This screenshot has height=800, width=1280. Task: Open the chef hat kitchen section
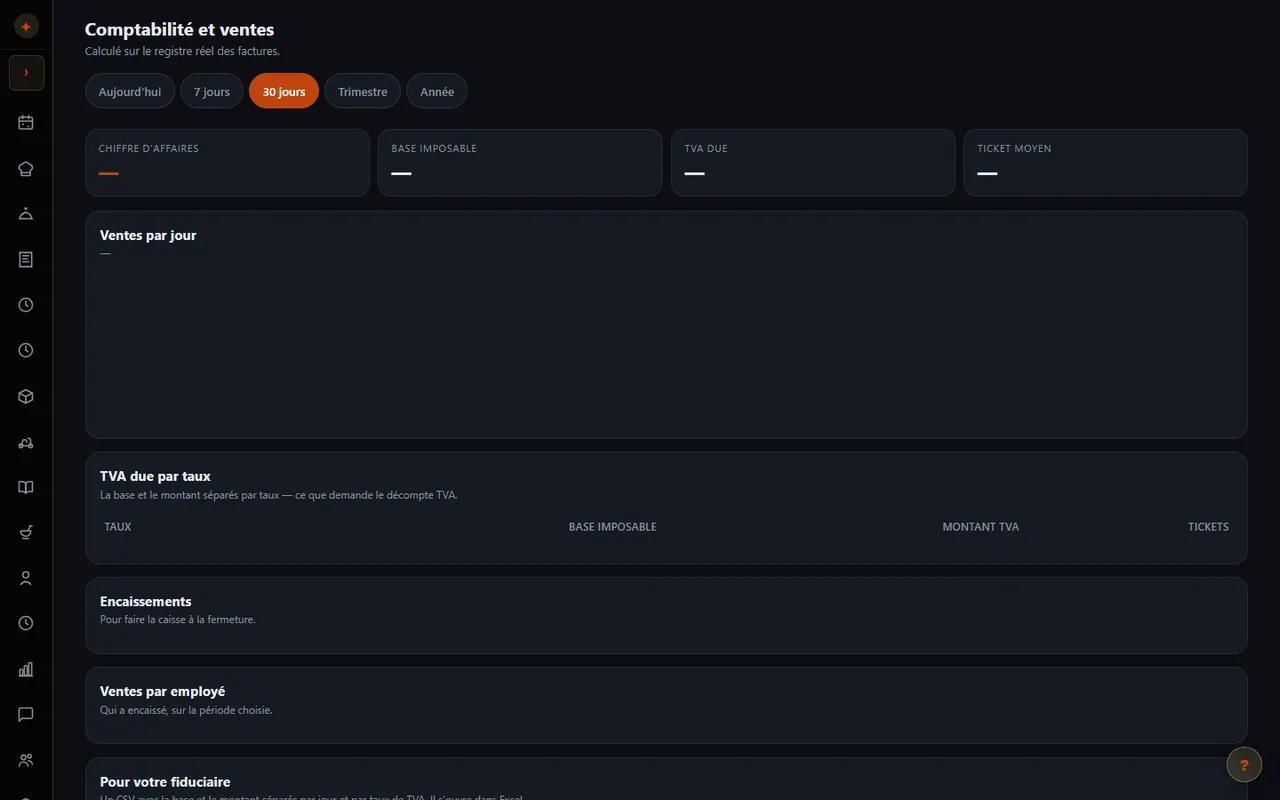pyautogui.click(x=26, y=169)
